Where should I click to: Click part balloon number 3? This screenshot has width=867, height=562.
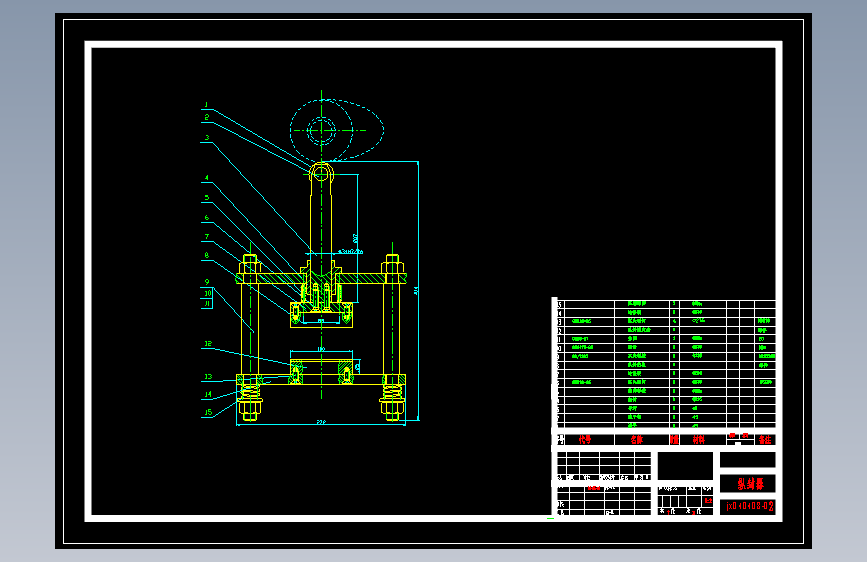coord(207,138)
